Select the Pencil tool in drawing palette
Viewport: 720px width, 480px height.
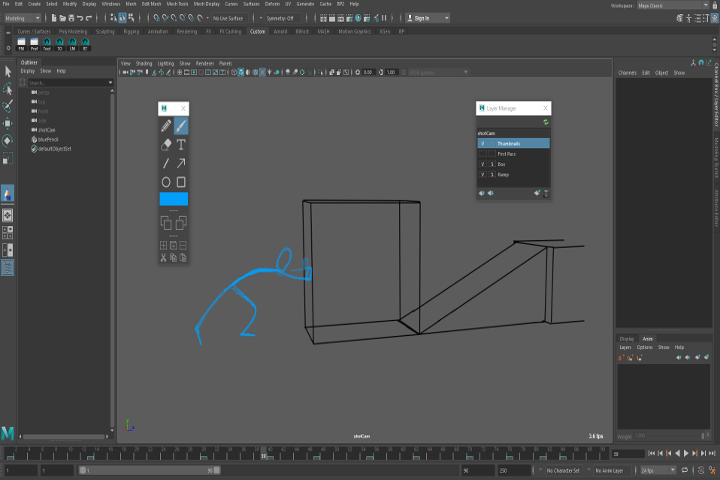pos(166,127)
